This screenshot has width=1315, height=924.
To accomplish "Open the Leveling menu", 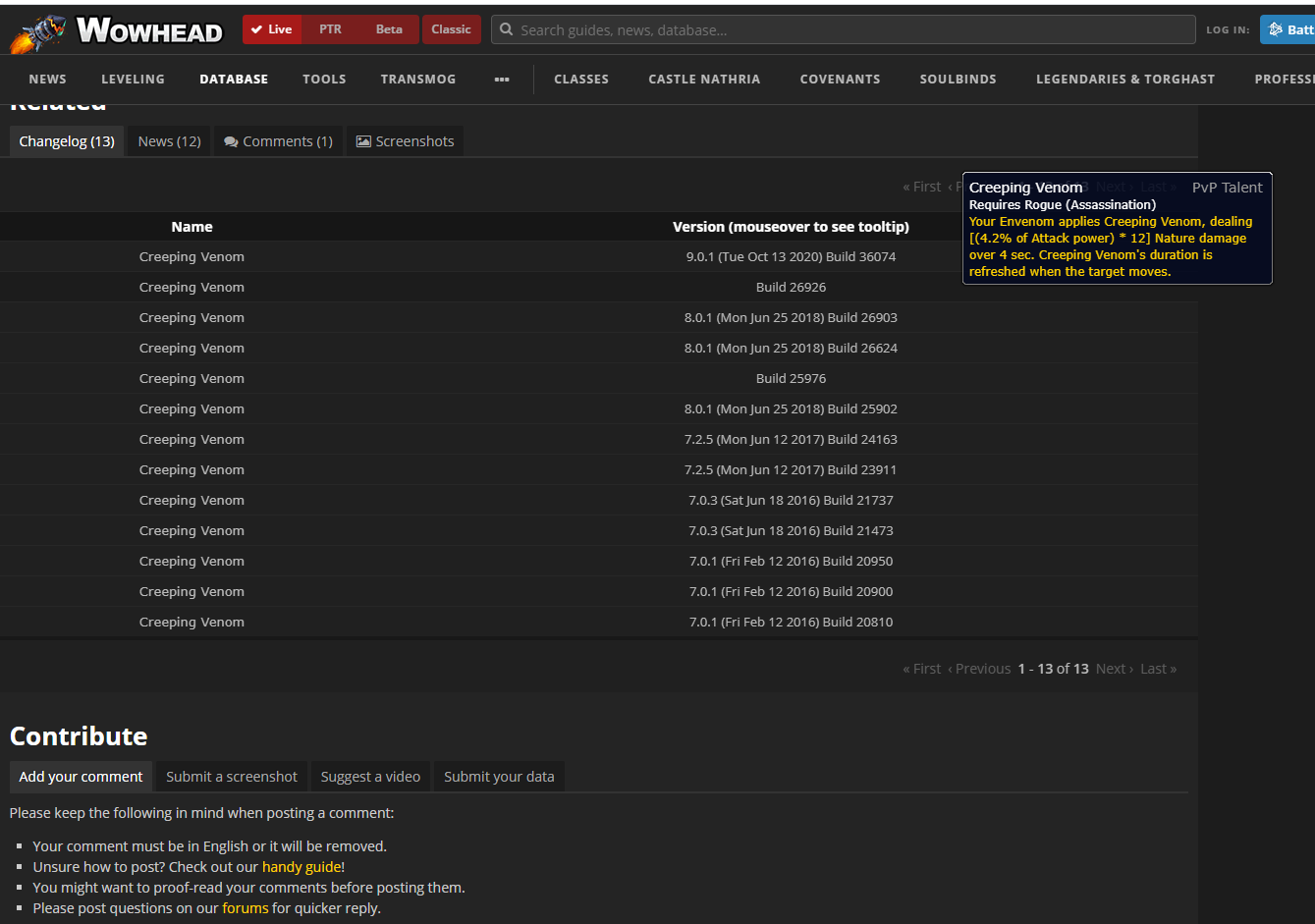I will (133, 80).
